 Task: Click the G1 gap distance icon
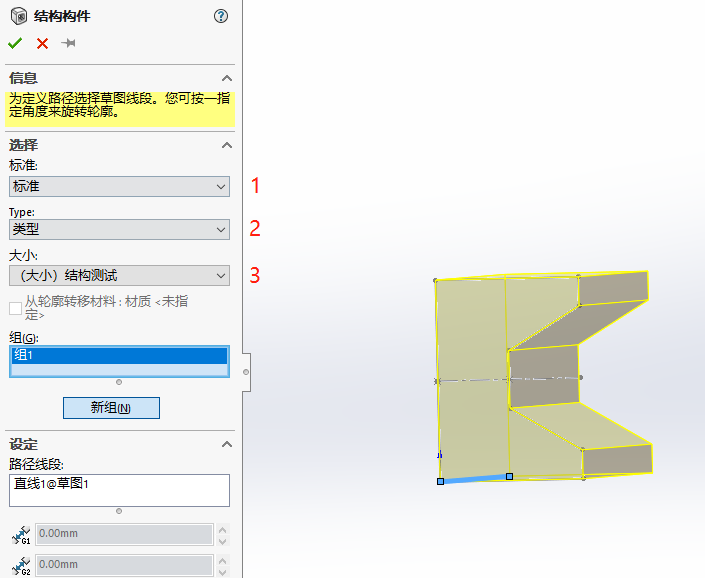(21, 535)
